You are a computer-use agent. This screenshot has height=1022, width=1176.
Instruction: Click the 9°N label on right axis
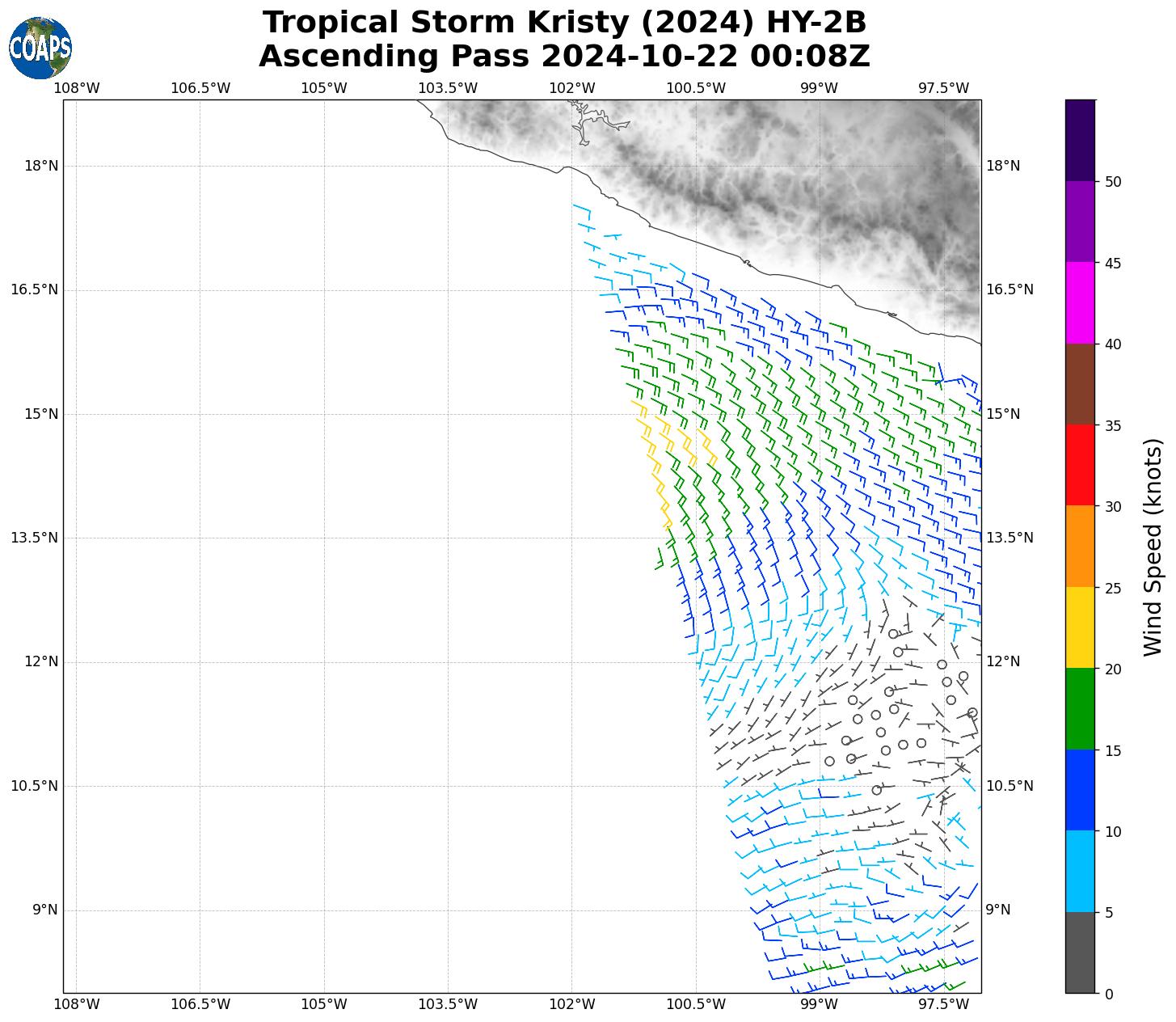coord(998,910)
